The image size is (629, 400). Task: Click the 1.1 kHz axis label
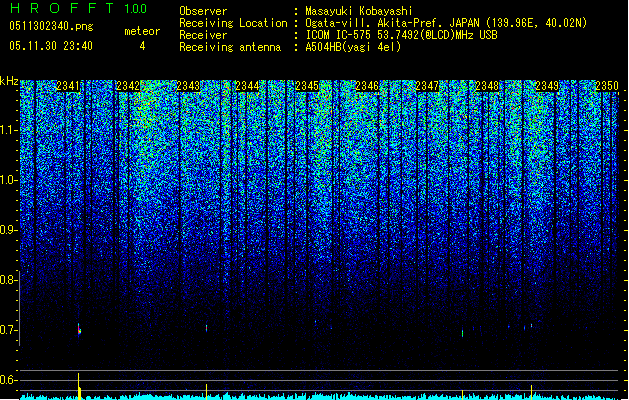click(x=9, y=130)
